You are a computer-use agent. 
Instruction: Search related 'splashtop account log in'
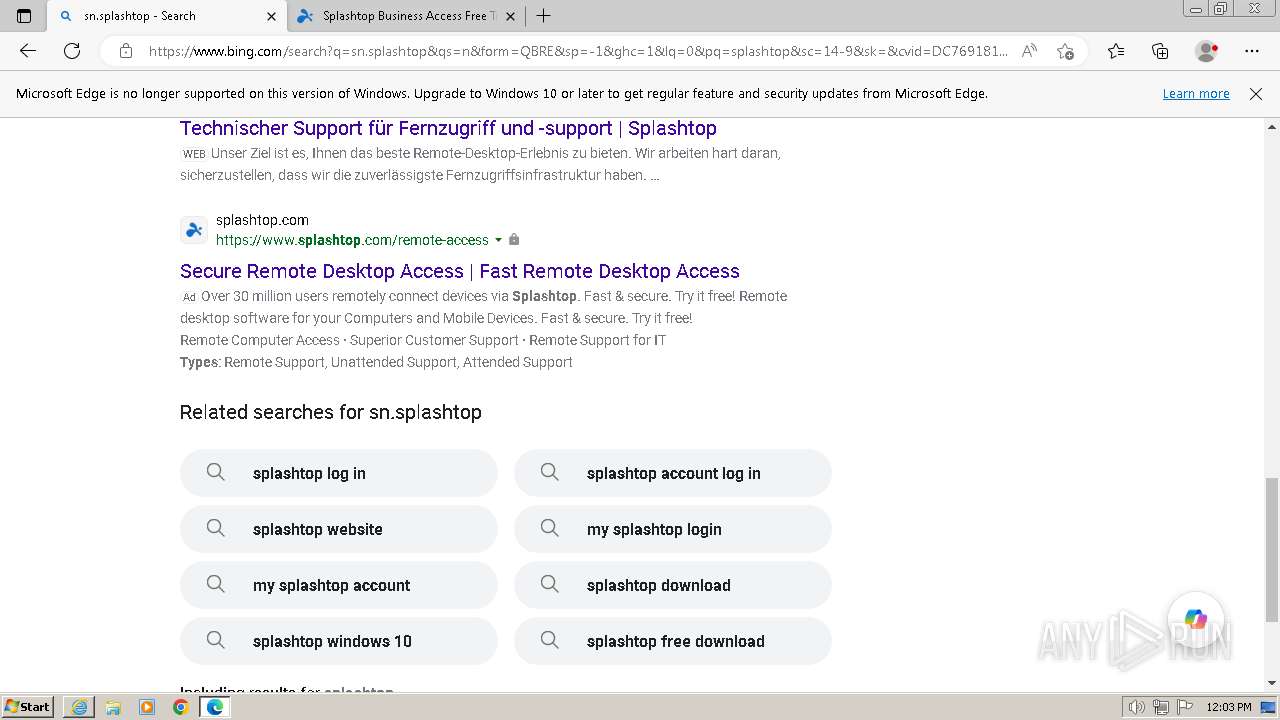pos(672,473)
